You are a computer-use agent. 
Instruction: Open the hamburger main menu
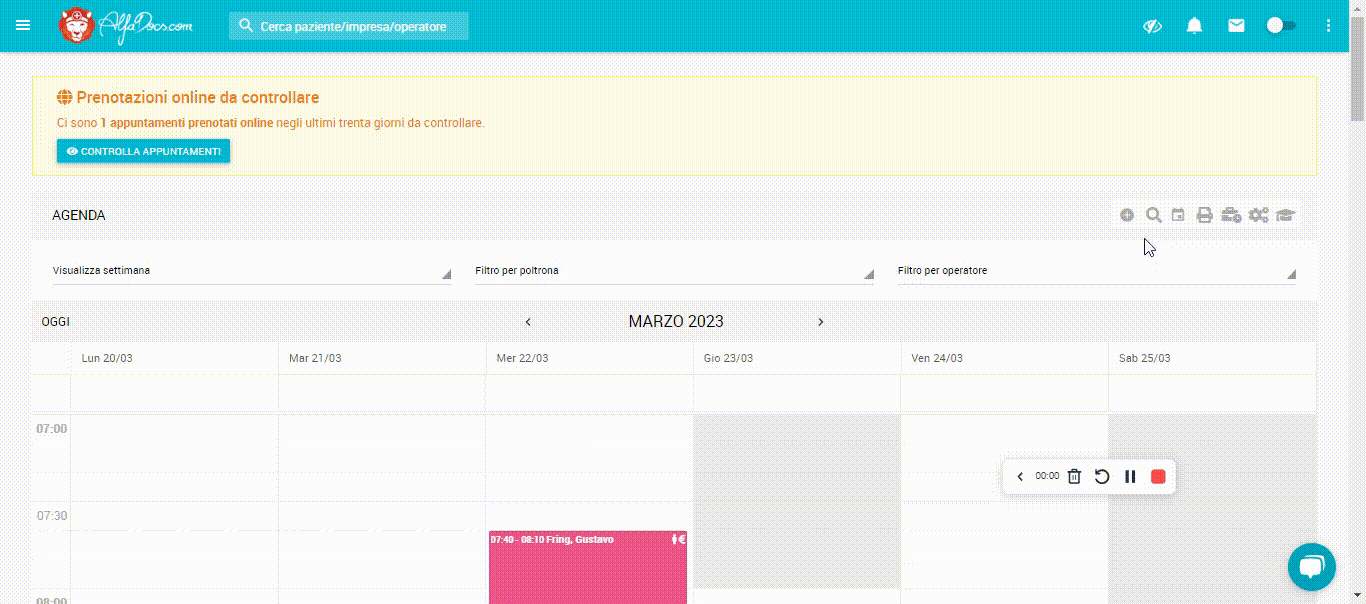[x=23, y=25]
